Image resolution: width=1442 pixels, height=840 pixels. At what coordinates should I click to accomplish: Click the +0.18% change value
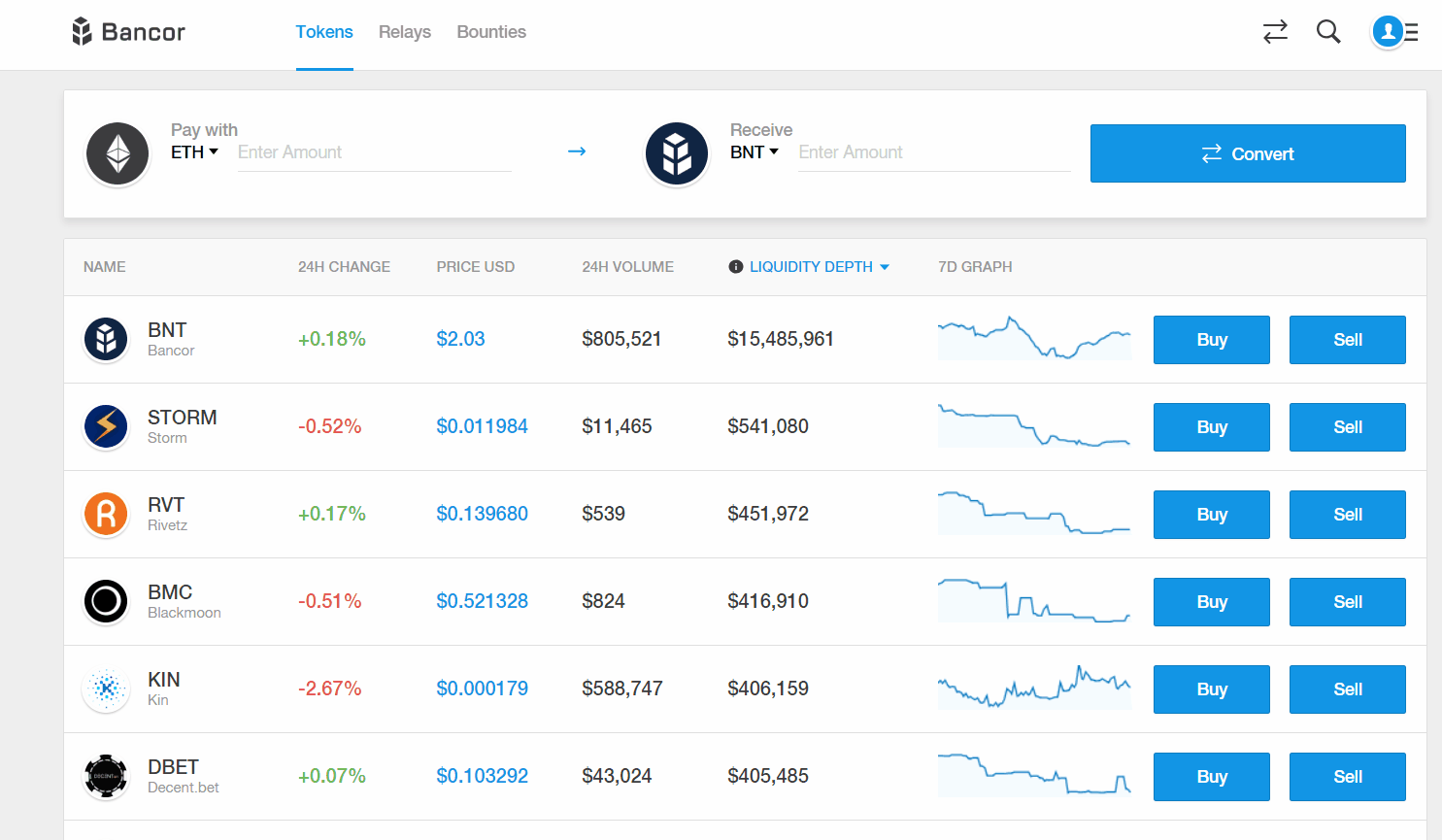332,339
